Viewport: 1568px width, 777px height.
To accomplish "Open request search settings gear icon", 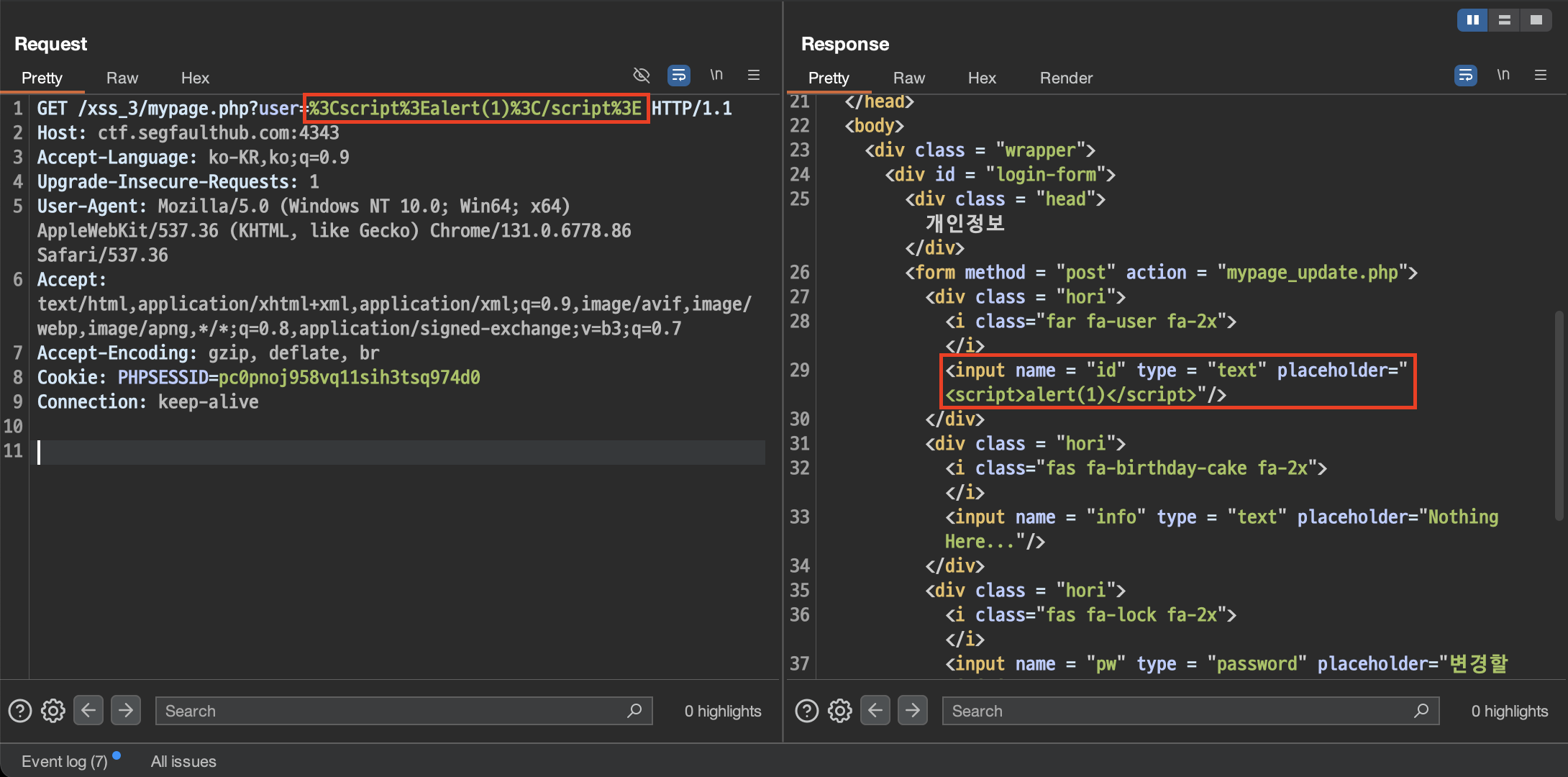I will 53,711.
